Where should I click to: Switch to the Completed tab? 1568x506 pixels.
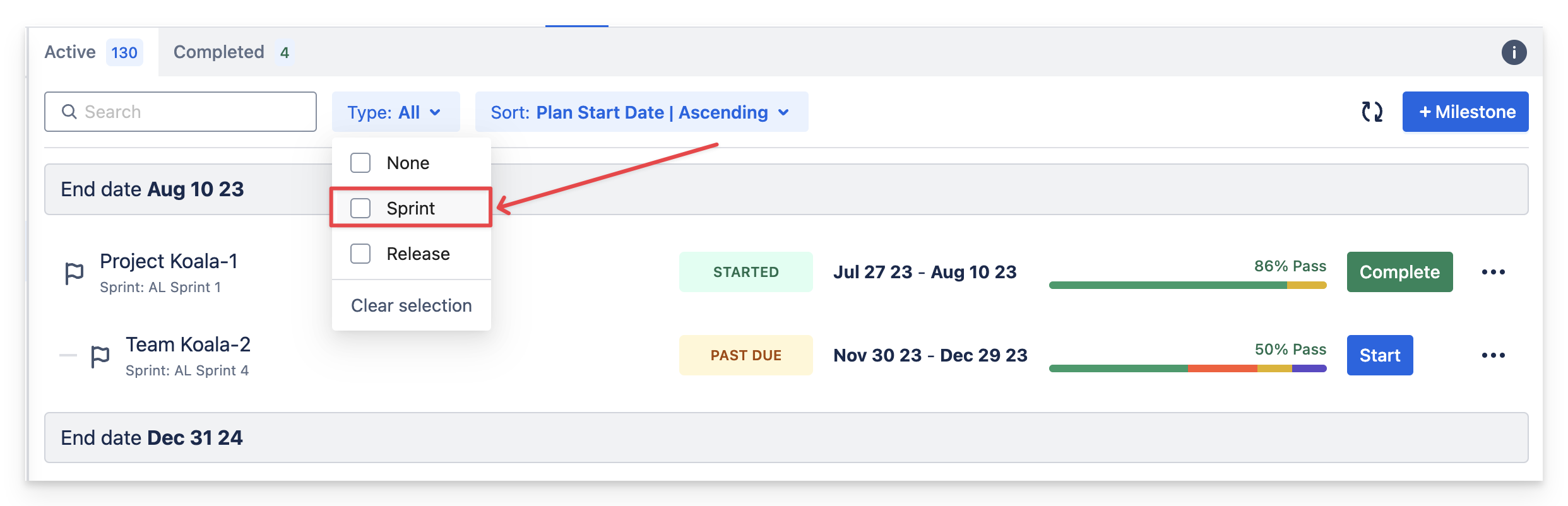(231, 52)
